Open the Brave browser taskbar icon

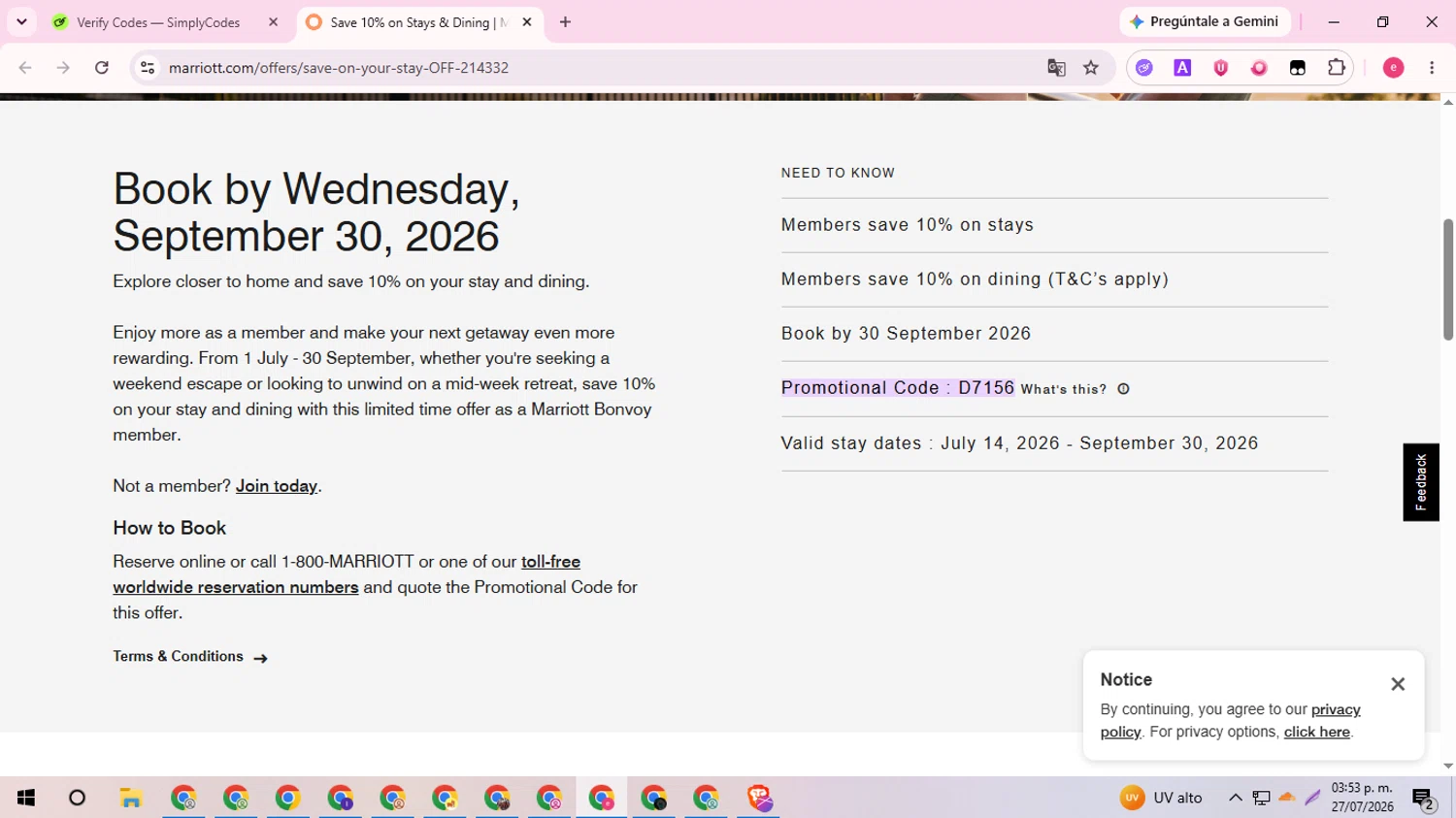[758, 798]
